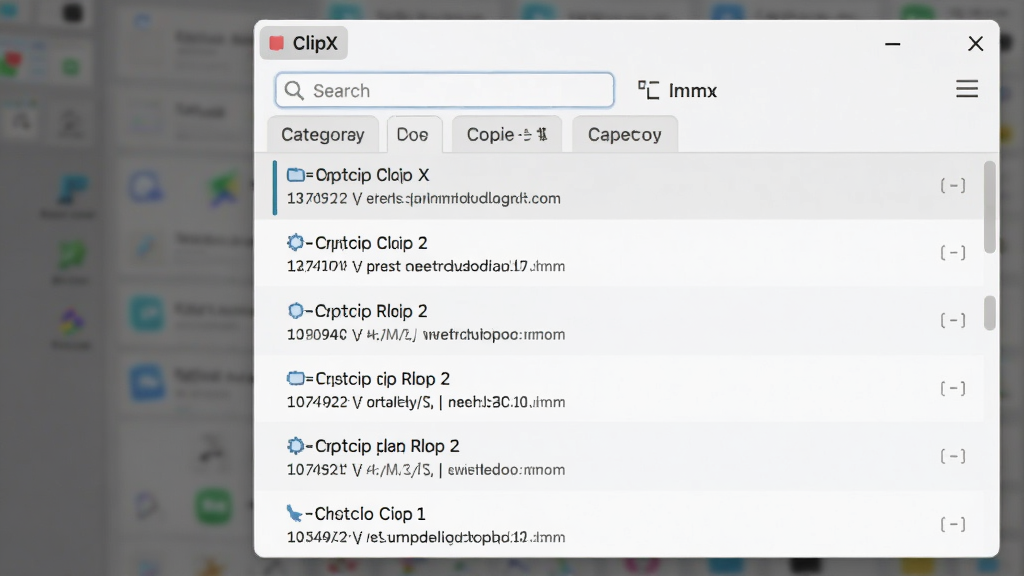
Task: Collapse the Crptcip Rloip 2 entry
Action: [953, 320]
